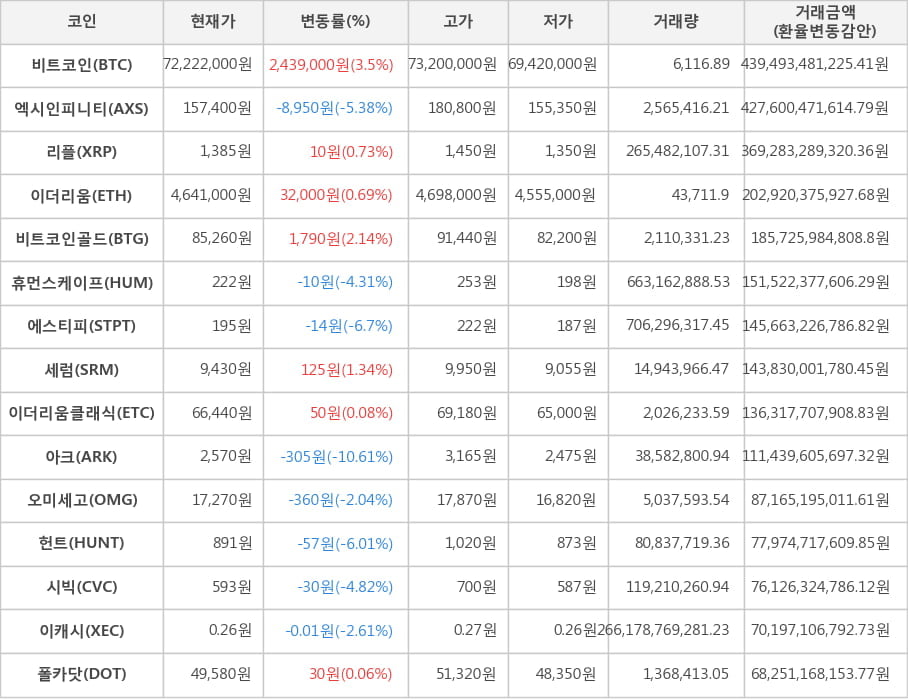Click CVC change -30원(-4.82%)

tap(345, 587)
